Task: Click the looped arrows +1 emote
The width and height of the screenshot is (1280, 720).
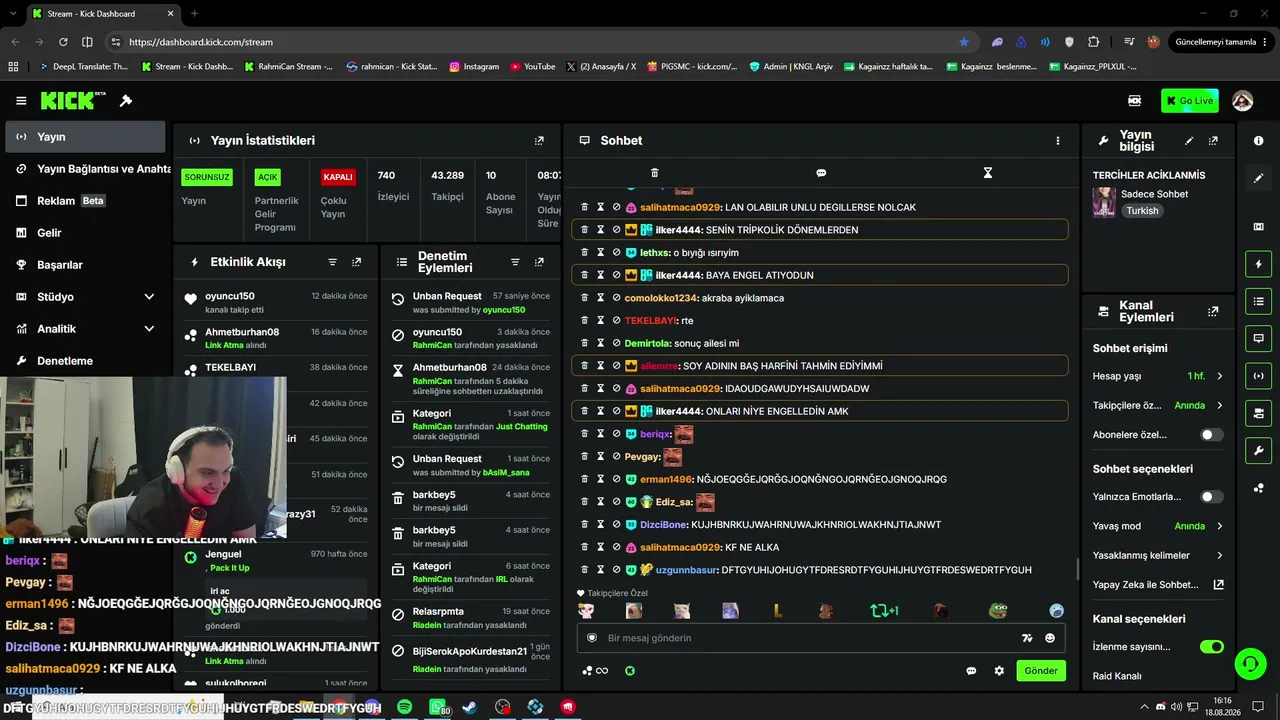Action: [x=884, y=610]
